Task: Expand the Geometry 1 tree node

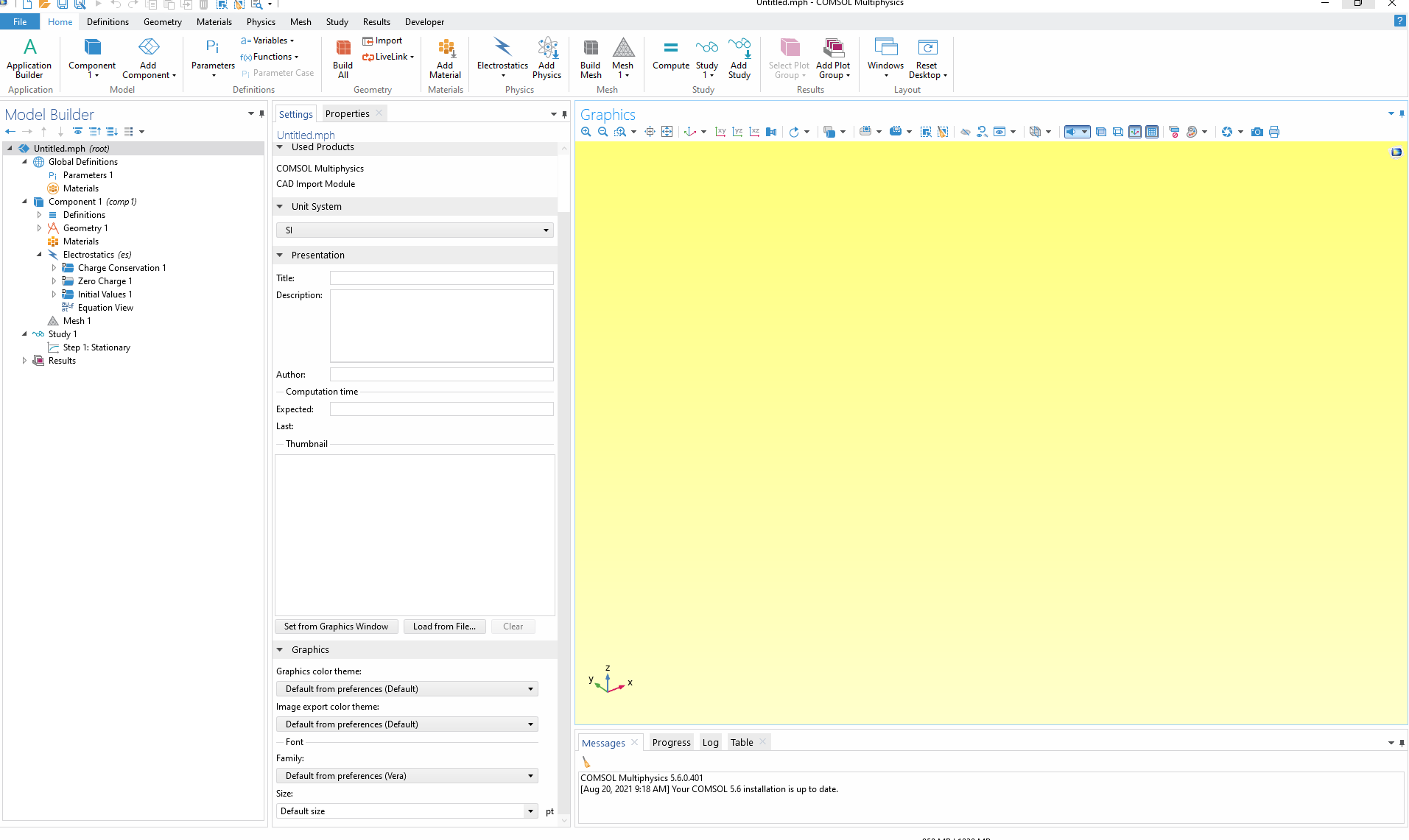Action: pyautogui.click(x=39, y=228)
